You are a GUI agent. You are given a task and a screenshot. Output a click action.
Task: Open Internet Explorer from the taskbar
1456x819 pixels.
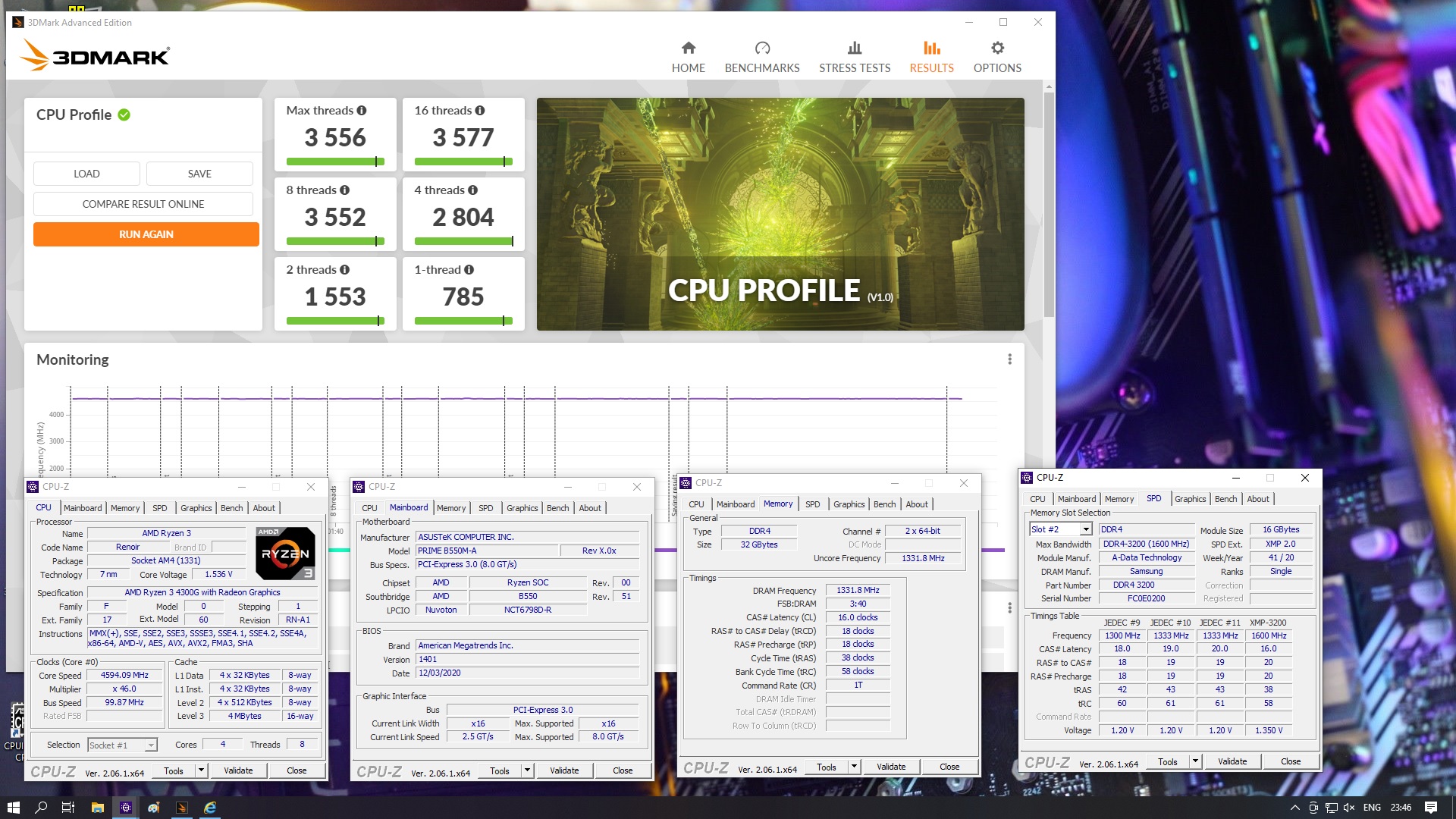click(210, 808)
